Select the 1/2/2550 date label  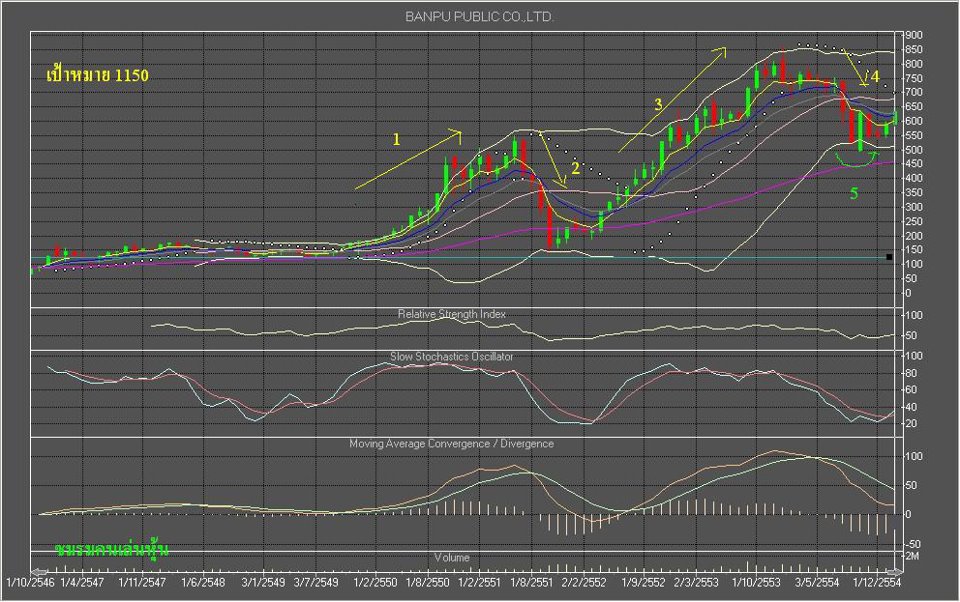coord(376,582)
